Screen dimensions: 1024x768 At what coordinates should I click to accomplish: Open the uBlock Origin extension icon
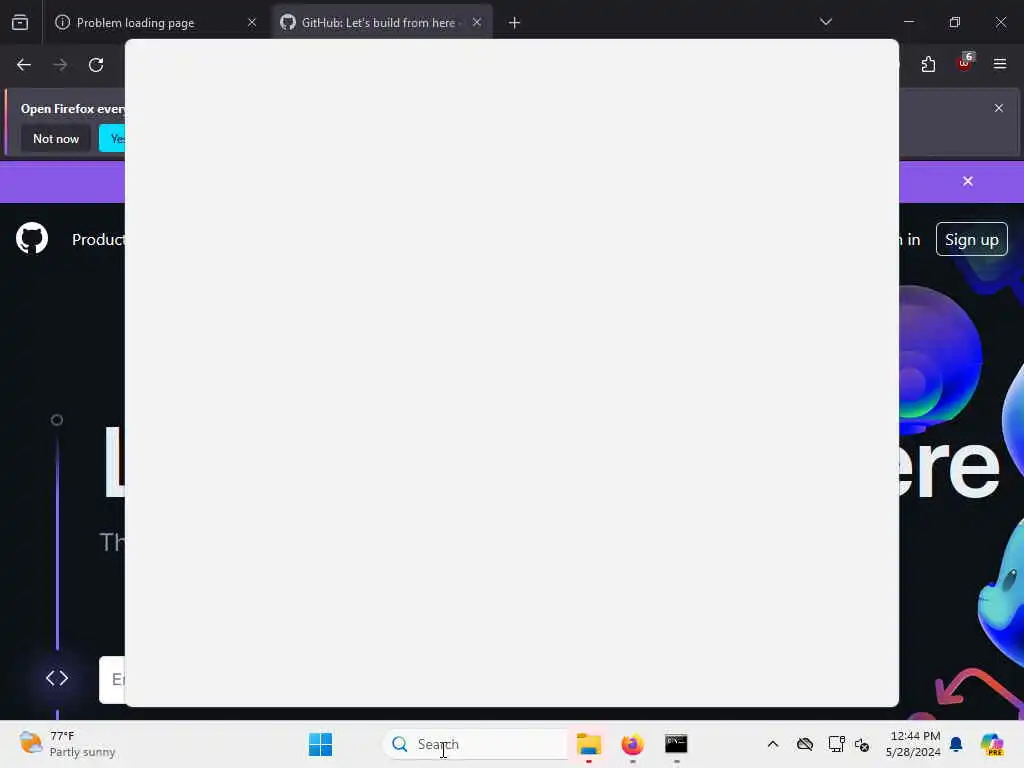pyautogui.click(x=964, y=63)
